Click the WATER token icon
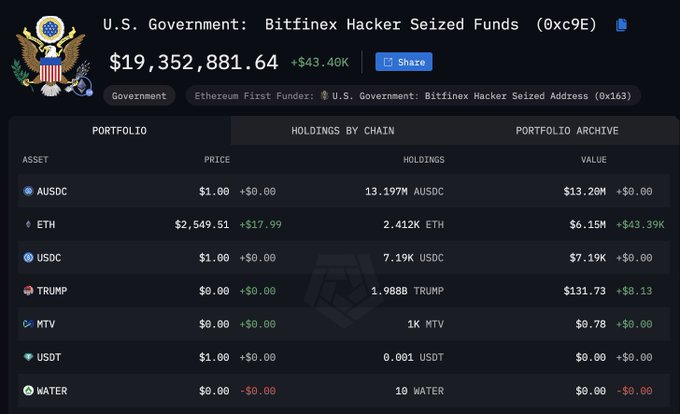680x414 pixels. point(28,391)
